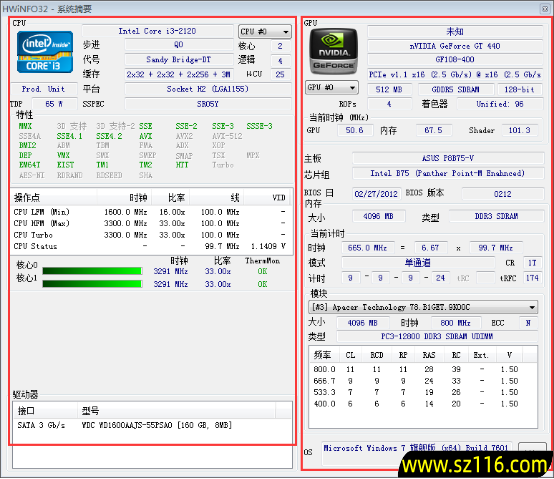
Task: Click the 型号 drive column header
Action: (176, 410)
